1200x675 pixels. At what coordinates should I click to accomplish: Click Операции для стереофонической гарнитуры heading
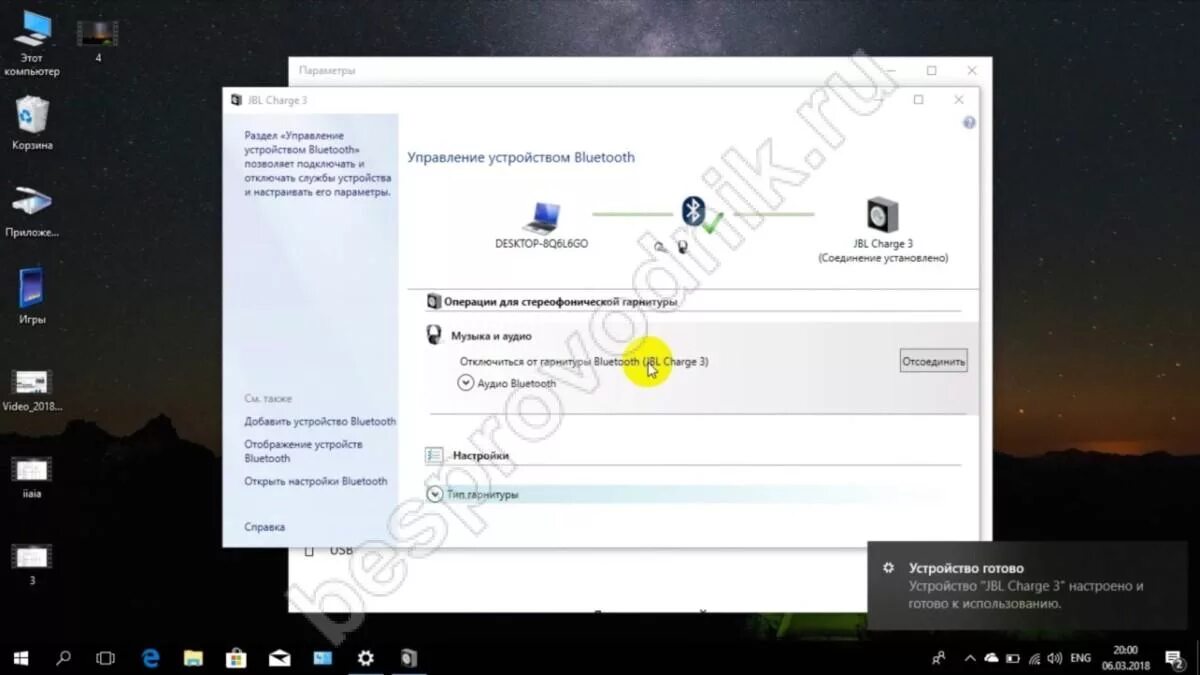pyautogui.click(x=560, y=301)
